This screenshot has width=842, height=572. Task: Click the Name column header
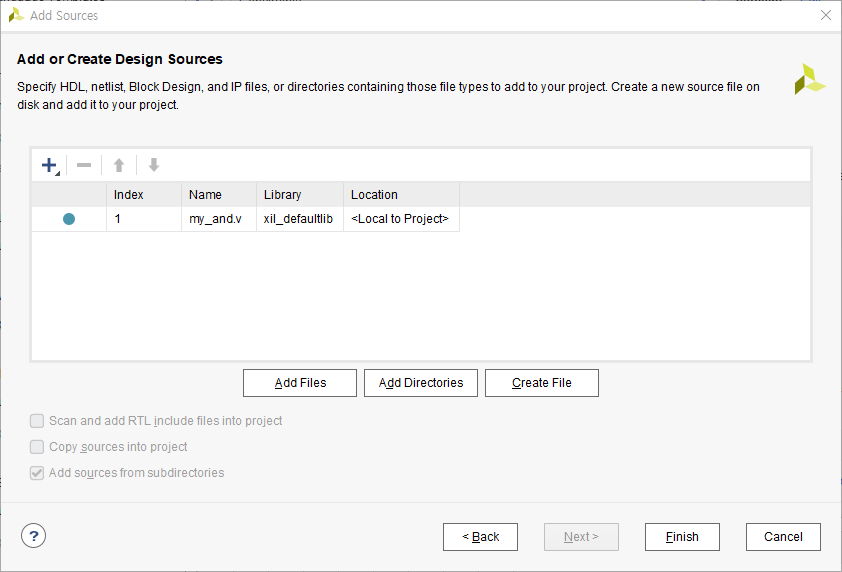[x=219, y=195]
